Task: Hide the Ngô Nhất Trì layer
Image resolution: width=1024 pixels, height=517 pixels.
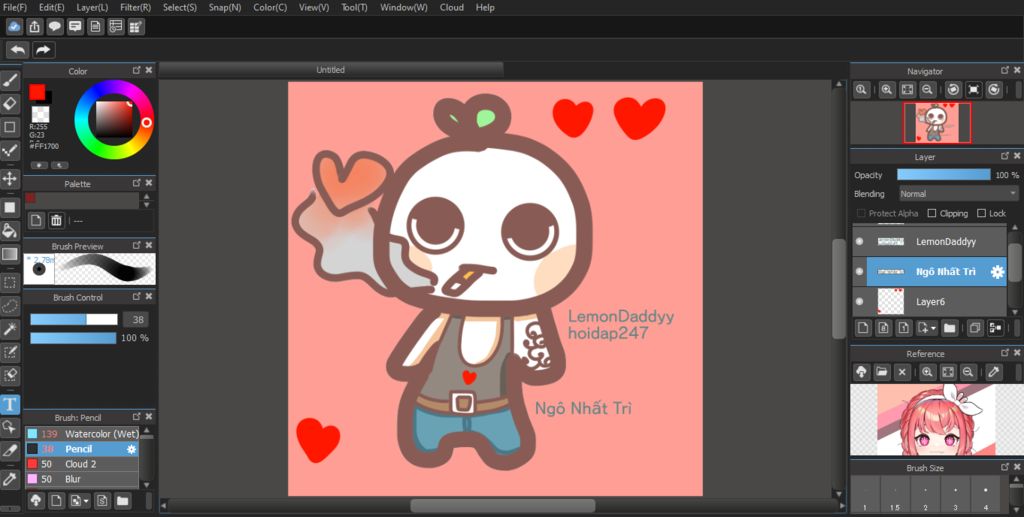Action: click(x=859, y=272)
